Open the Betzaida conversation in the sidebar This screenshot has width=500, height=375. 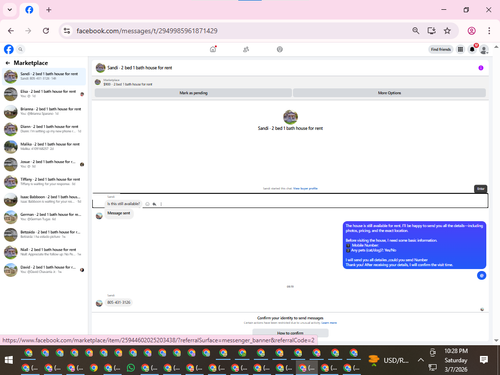(x=44, y=235)
